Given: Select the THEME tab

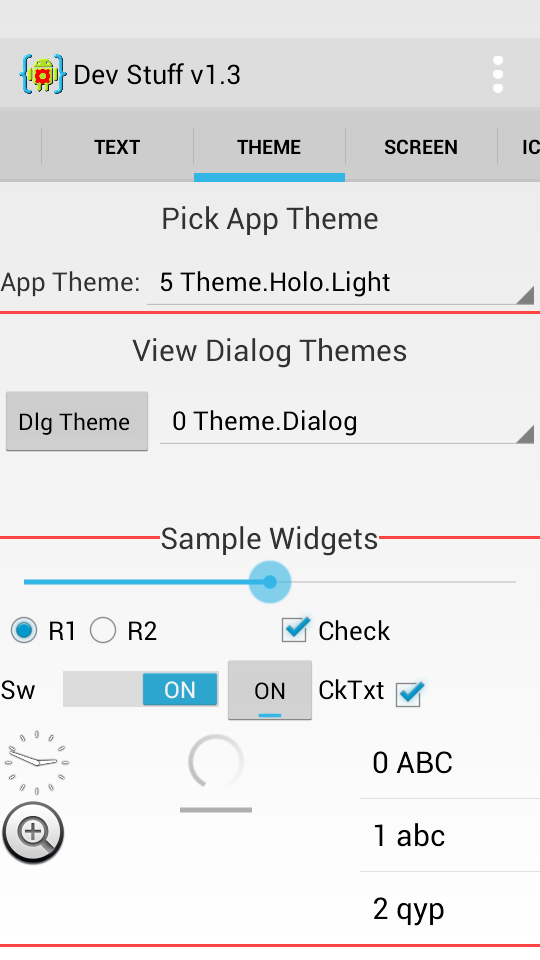Looking at the screenshot, I should point(269,147).
